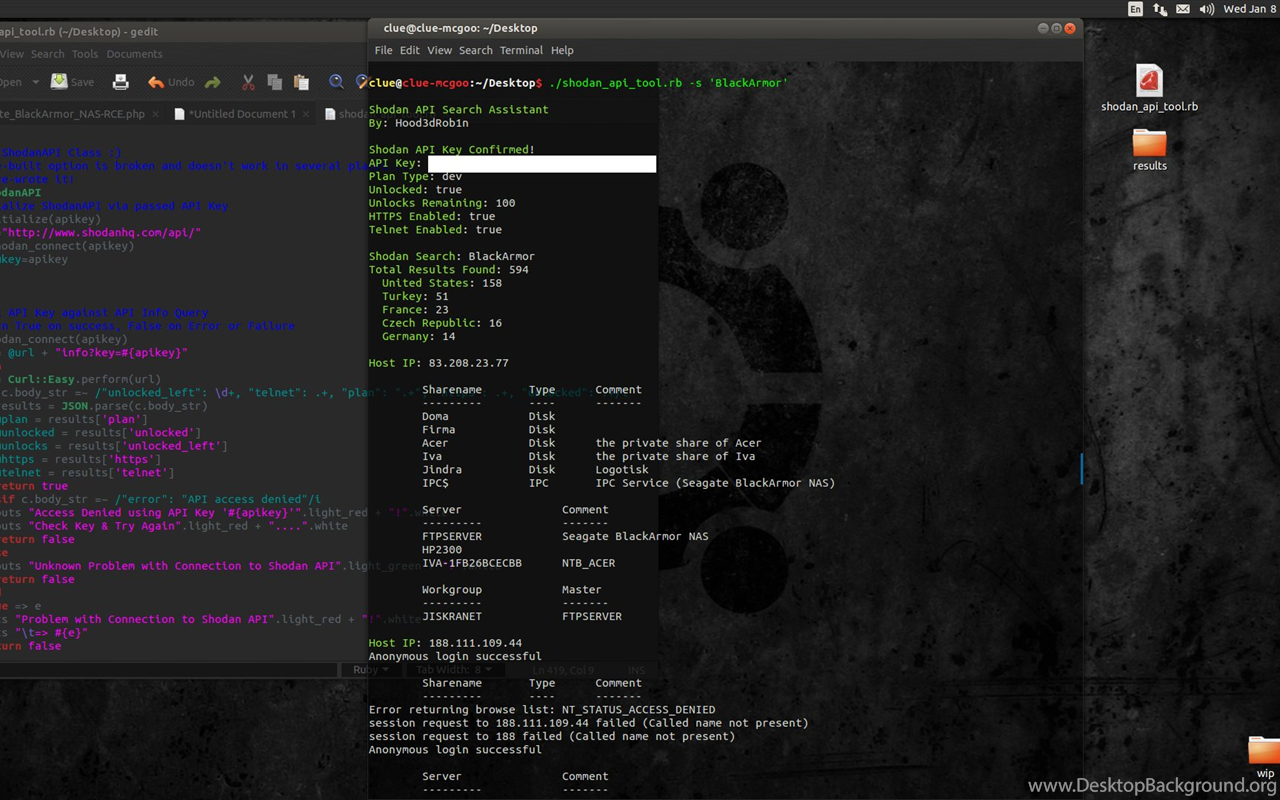Click the 'JISKRANET' workgroup row
Viewport: 1280px width, 800px height.
click(522, 616)
